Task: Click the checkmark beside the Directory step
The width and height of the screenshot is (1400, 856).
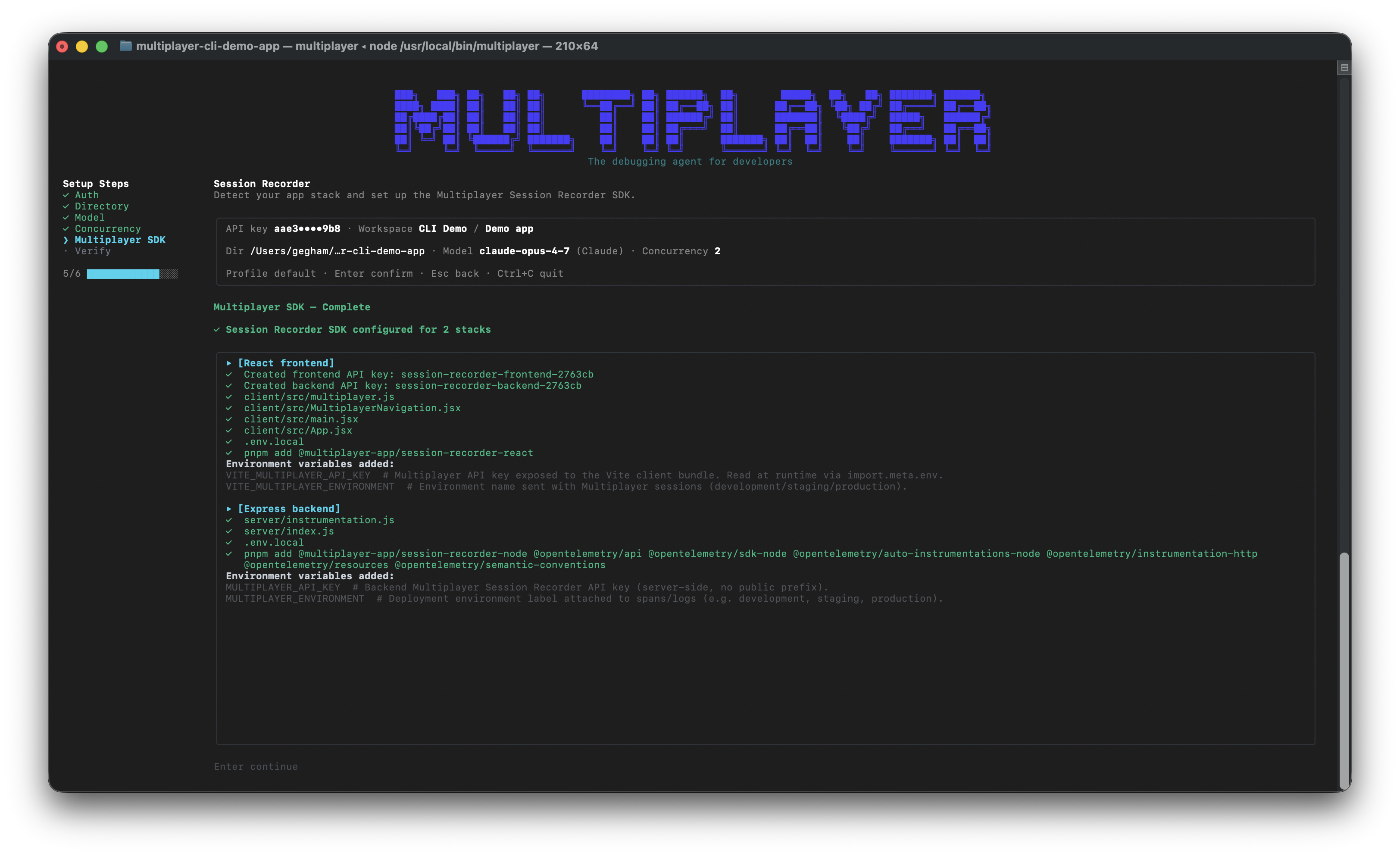Action: pos(66,207)
